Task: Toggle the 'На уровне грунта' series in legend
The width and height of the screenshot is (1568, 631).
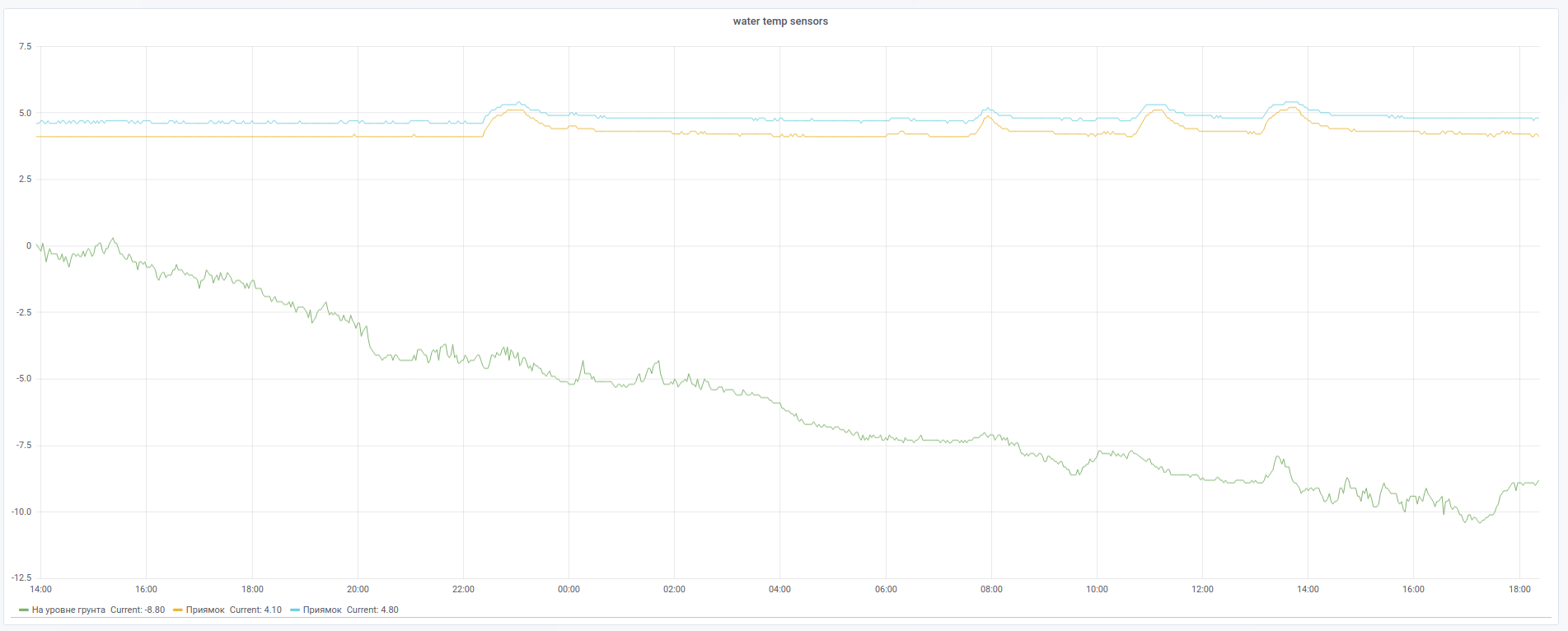Action: pyautogui.click(x=68, y=610)
